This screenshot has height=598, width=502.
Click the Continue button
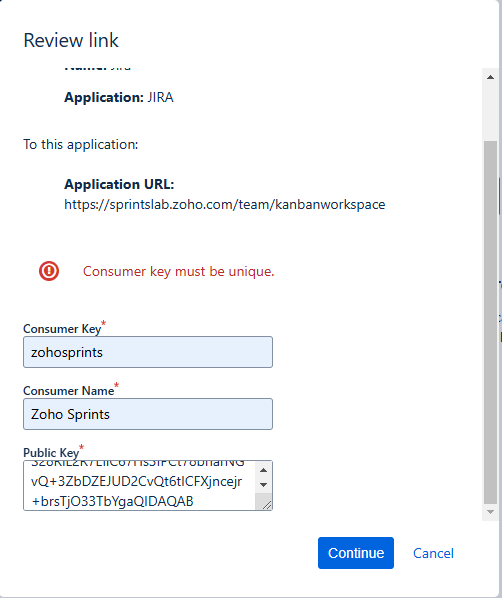click(356, 553)
